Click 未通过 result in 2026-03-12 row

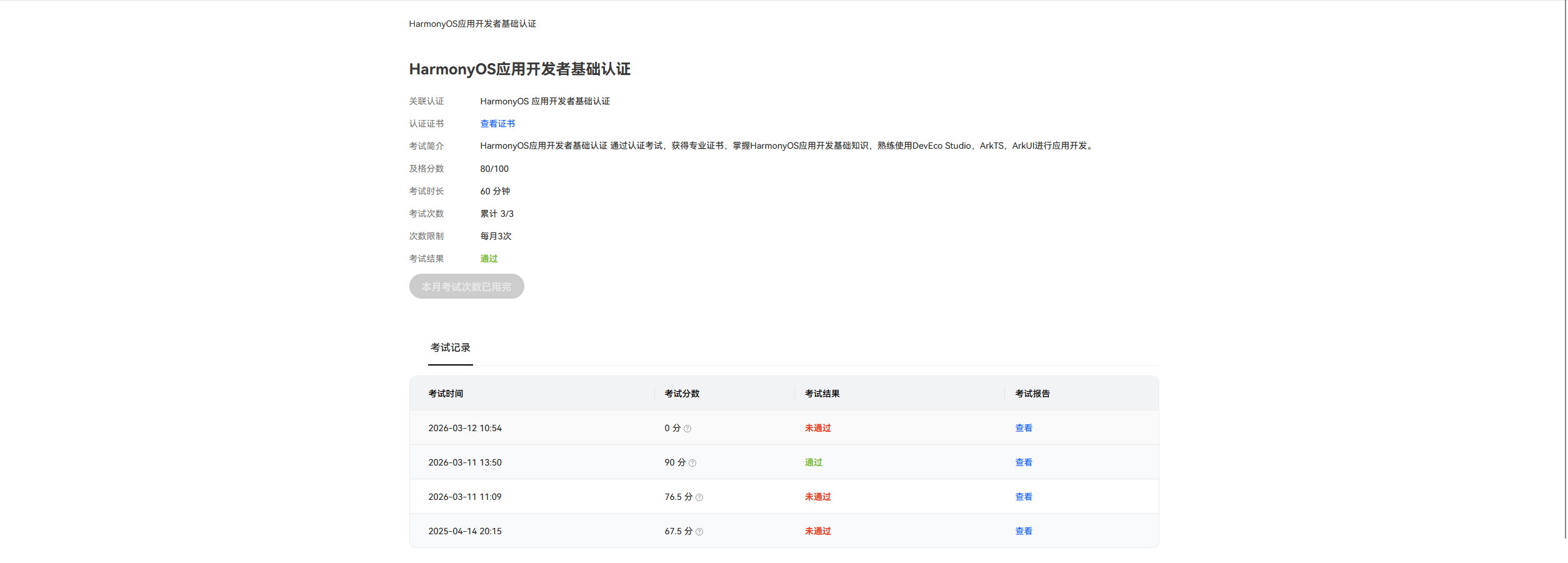[817, 428]
